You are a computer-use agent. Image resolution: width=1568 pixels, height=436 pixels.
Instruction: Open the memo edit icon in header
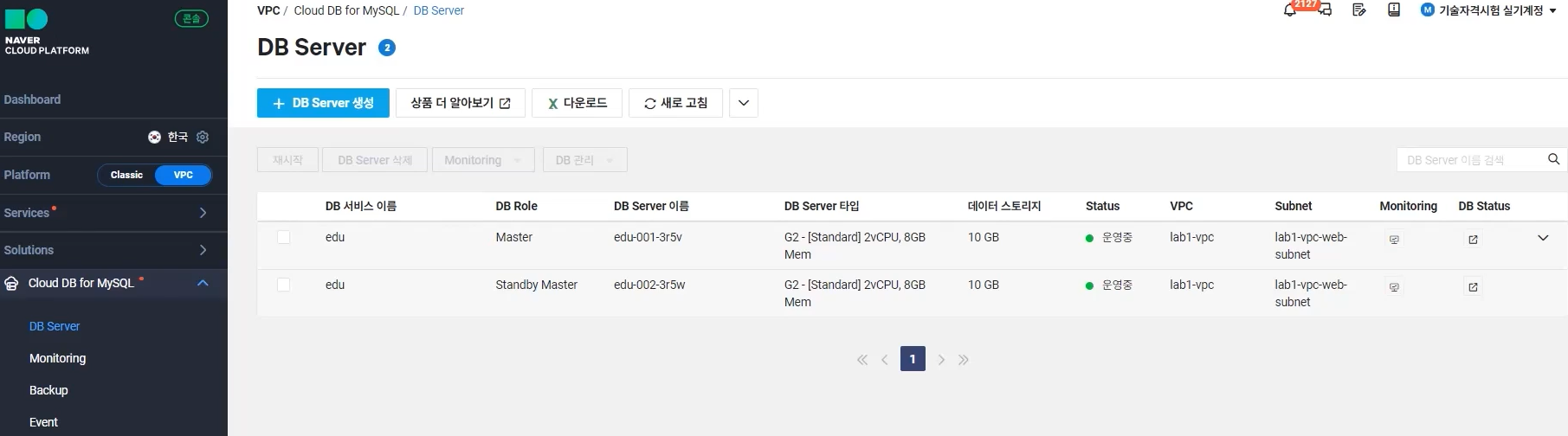pyautogui.click(x=1359, y=10)
